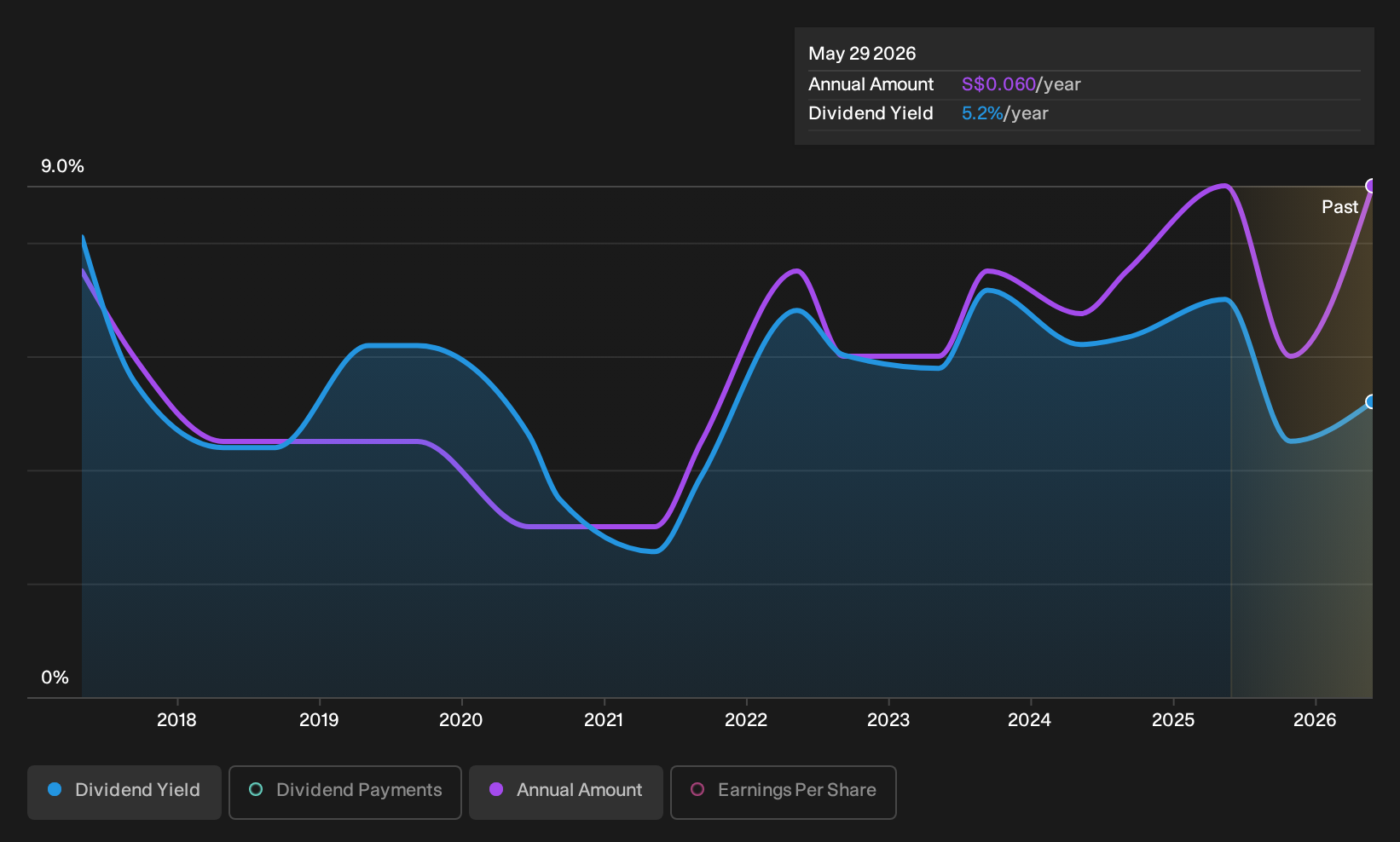Click the 2024 x-axis label
The image size is (1400, 842).
pyautogui.click(x=1030, y=720)
